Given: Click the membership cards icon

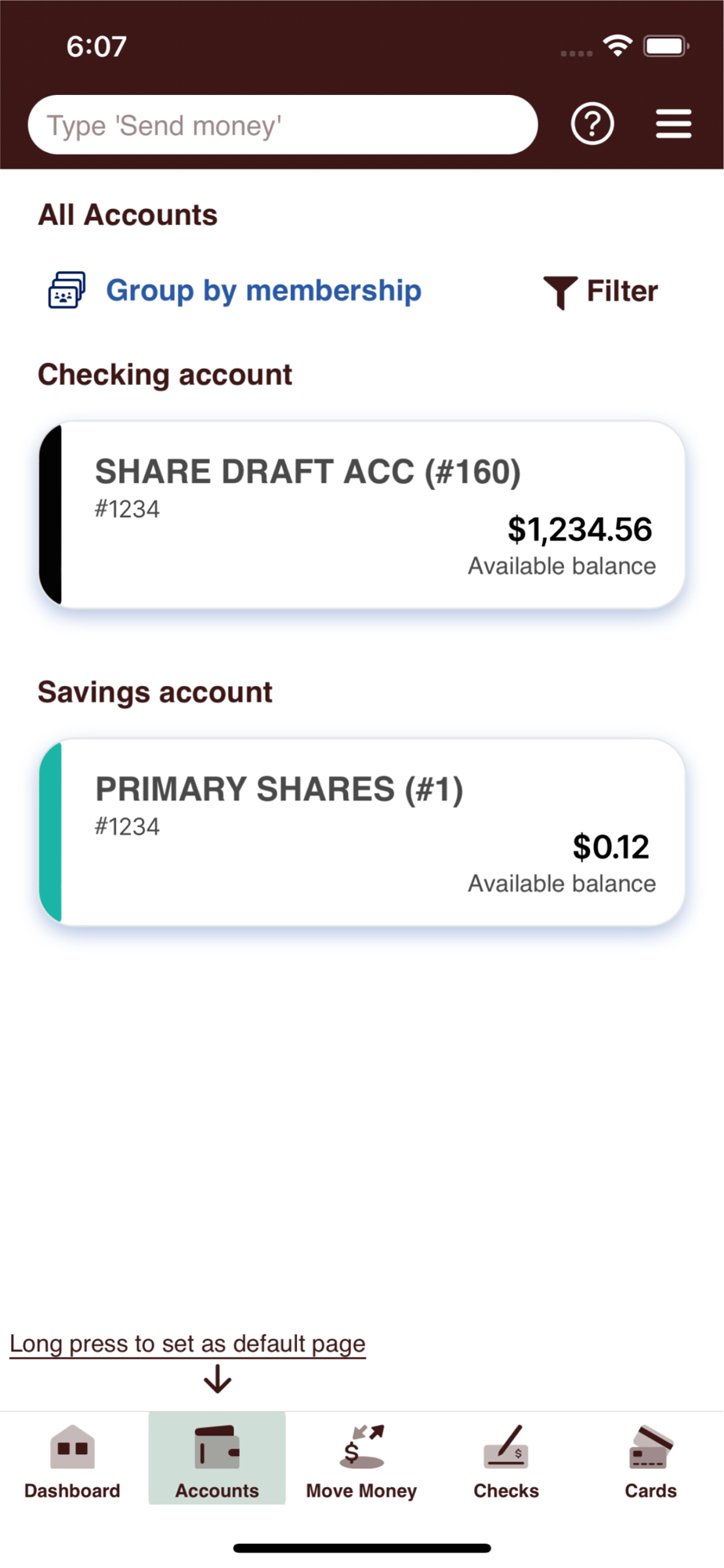Looking at the screenshot, I should coord(67,290).
